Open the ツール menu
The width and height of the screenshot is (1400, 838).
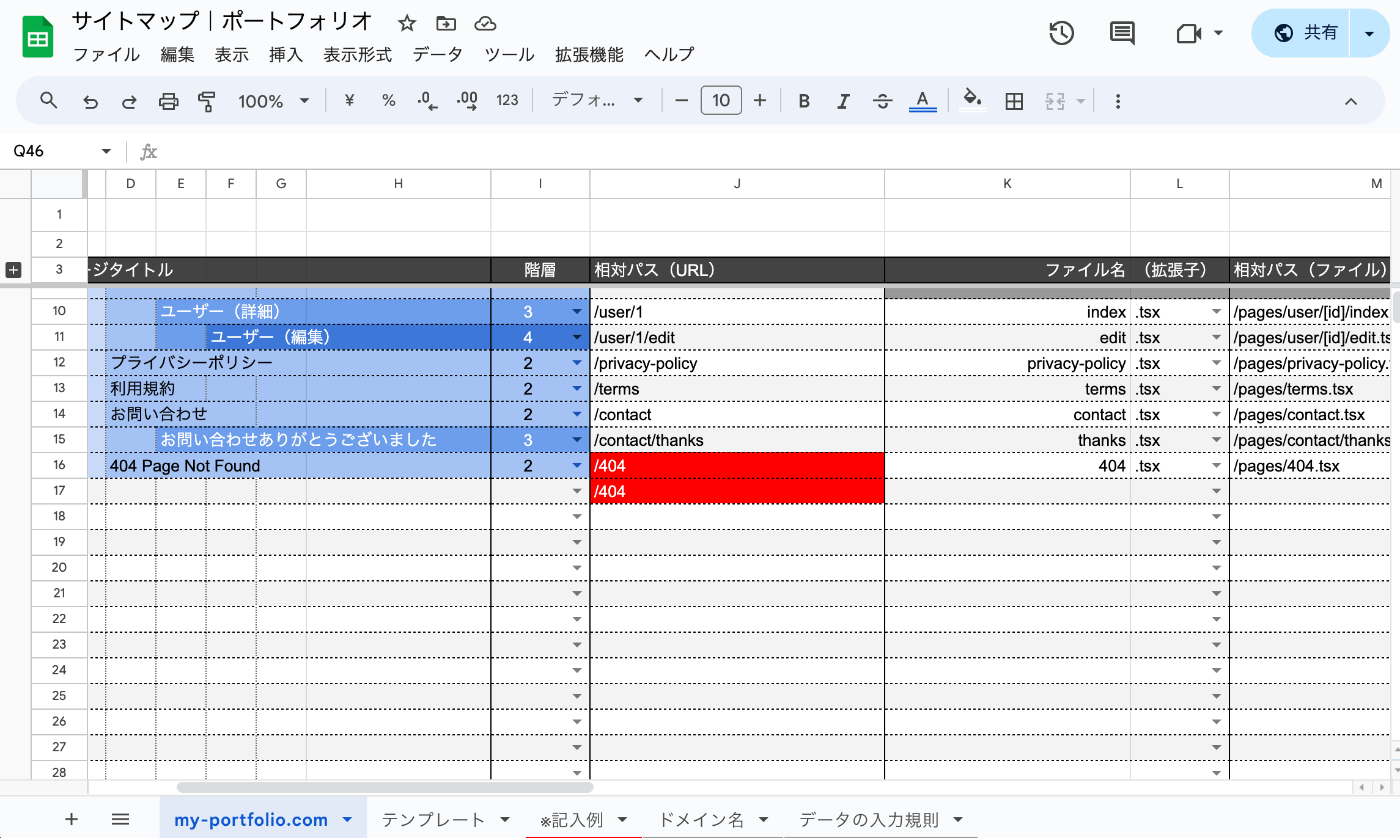[x=509, y=55]
